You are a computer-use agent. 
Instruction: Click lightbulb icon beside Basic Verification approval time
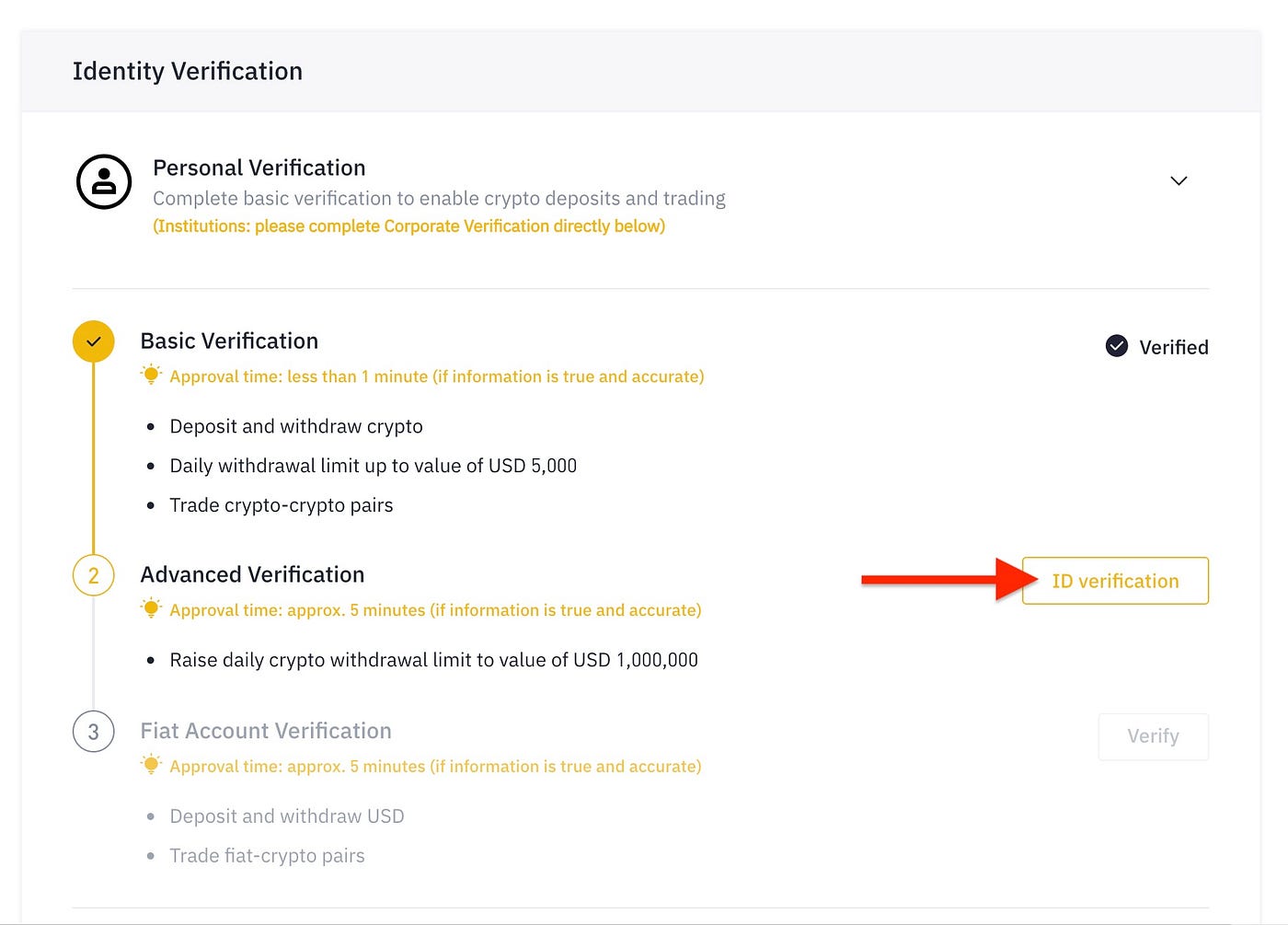pos(152,375)
